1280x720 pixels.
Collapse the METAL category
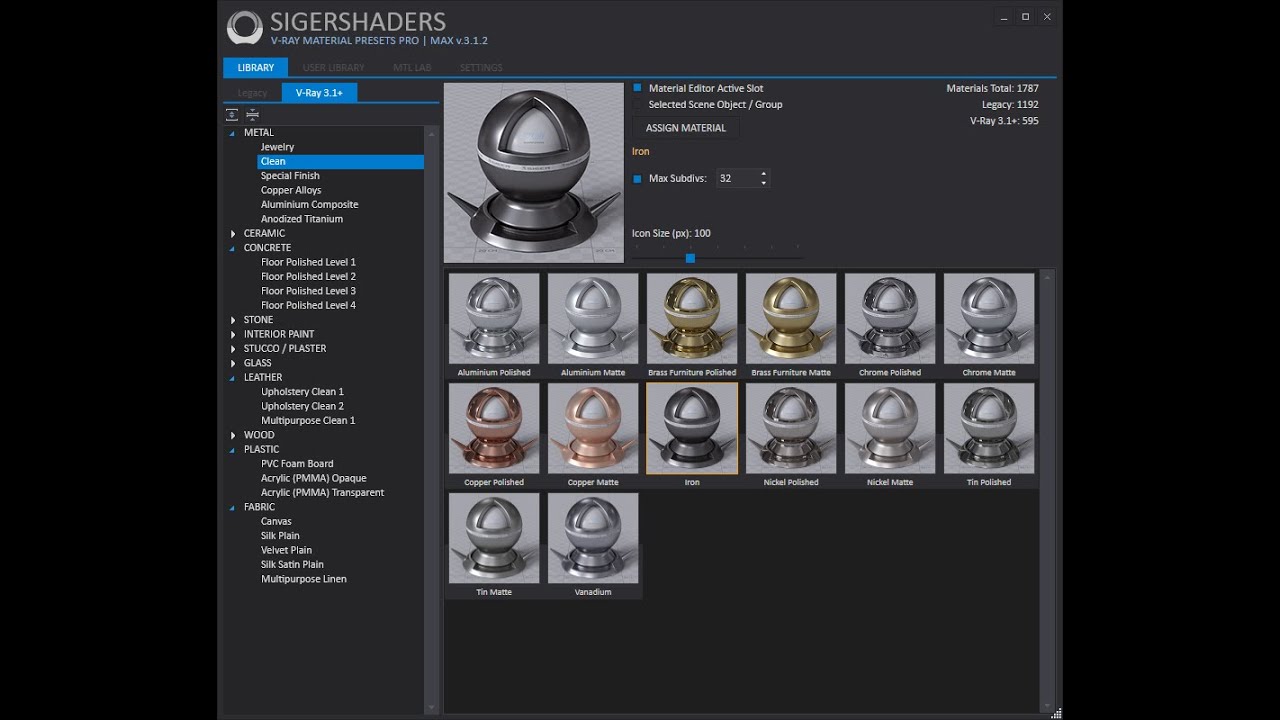(232, 132)
